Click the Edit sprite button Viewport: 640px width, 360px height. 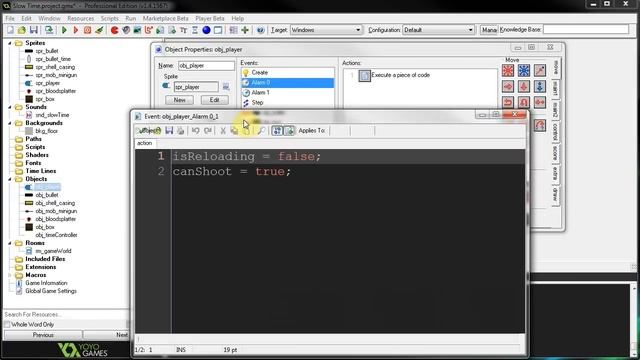tap(214, 100)
